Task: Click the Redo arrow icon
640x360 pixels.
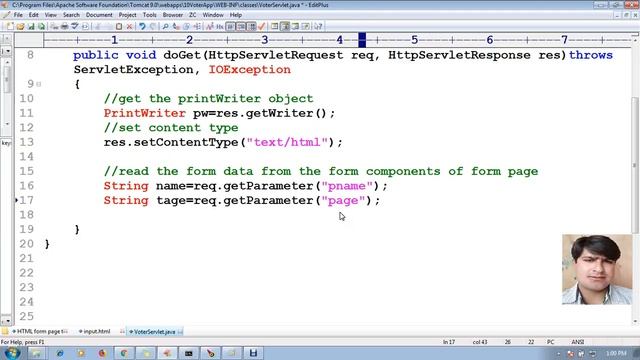Action: (153, 27)
